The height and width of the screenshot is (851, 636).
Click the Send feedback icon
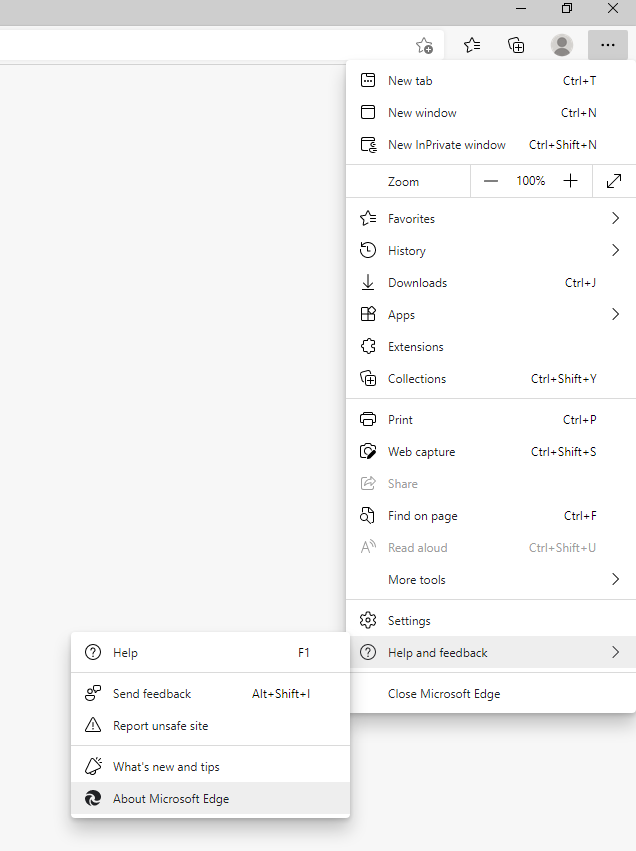pyautogui.click(x=93, y=693)
